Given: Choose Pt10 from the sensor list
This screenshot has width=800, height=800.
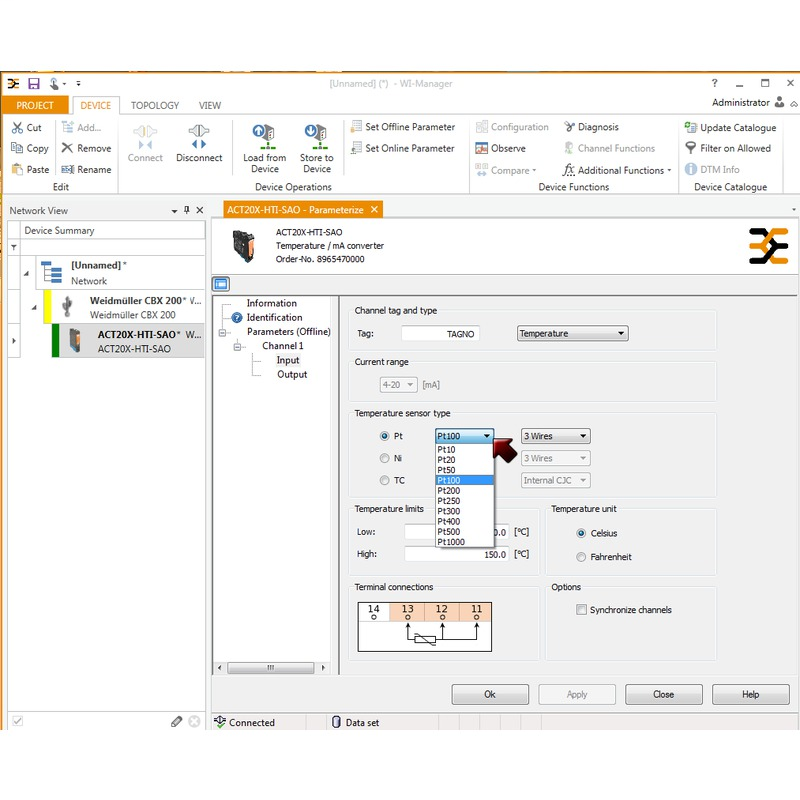Looking at the screenshot, I should tap(464, 449).
